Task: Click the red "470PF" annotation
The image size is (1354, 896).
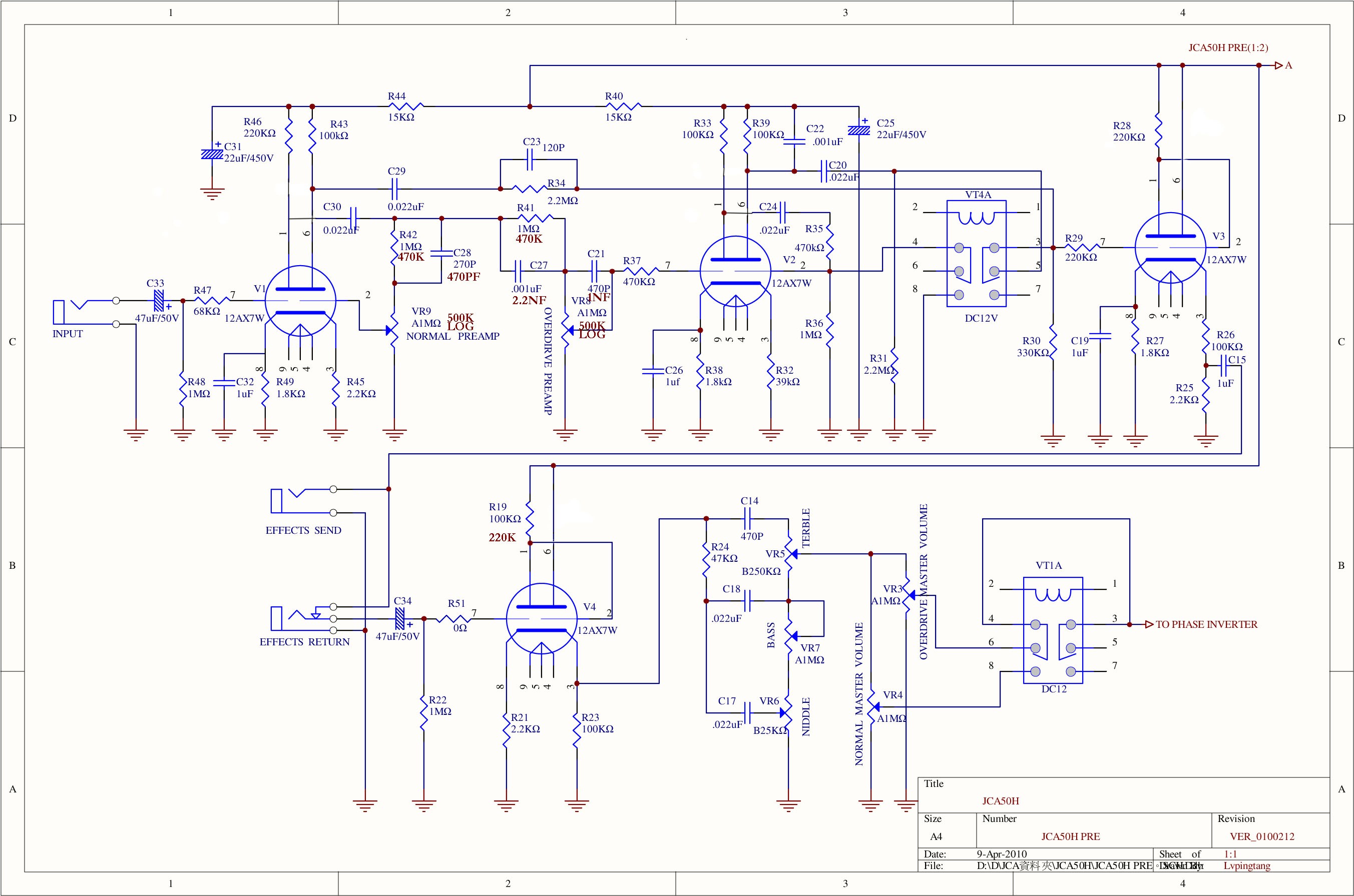Action: tap(464, 277)
